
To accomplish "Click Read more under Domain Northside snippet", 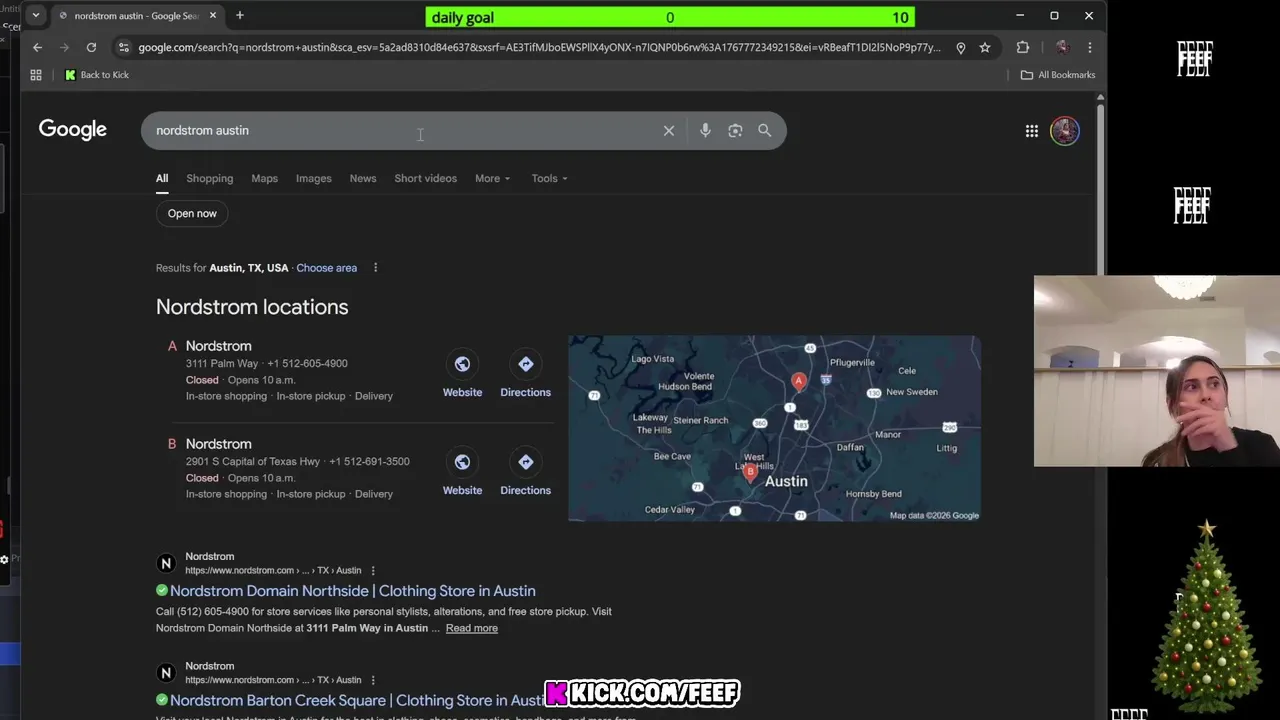I will [x=472, y=628].
